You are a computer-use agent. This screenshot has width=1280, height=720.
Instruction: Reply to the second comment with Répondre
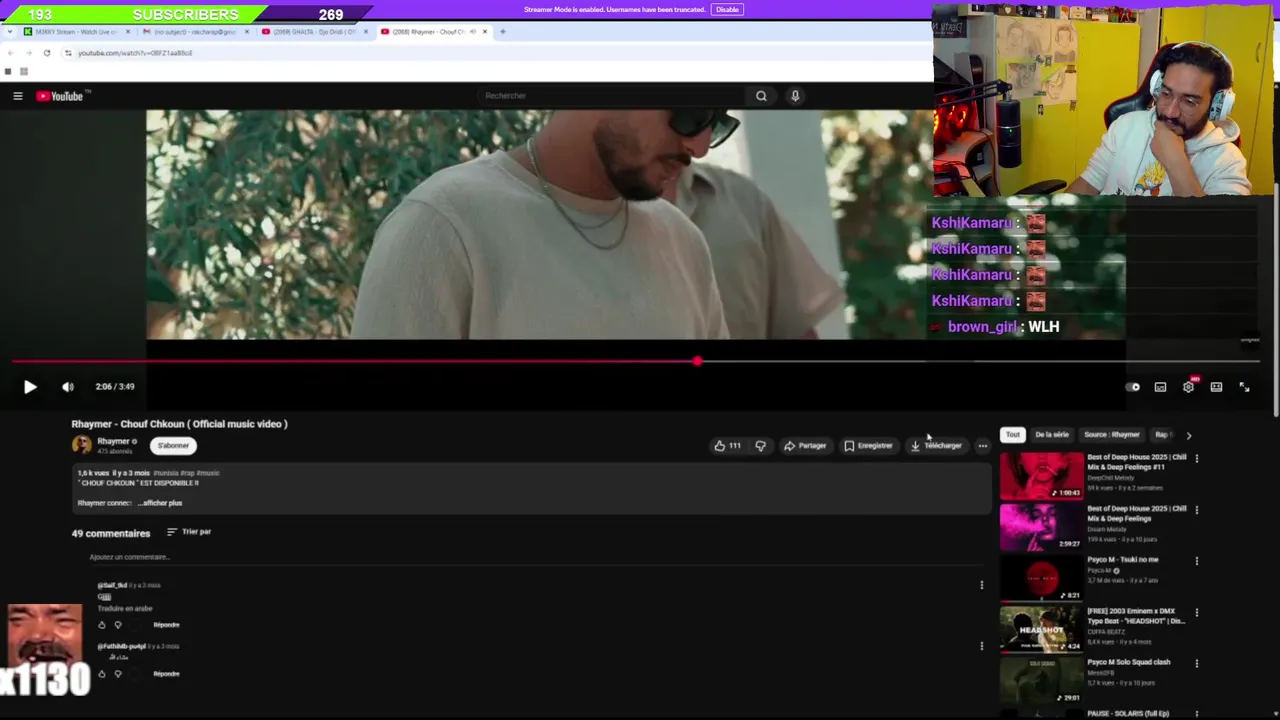click(166, 674)
